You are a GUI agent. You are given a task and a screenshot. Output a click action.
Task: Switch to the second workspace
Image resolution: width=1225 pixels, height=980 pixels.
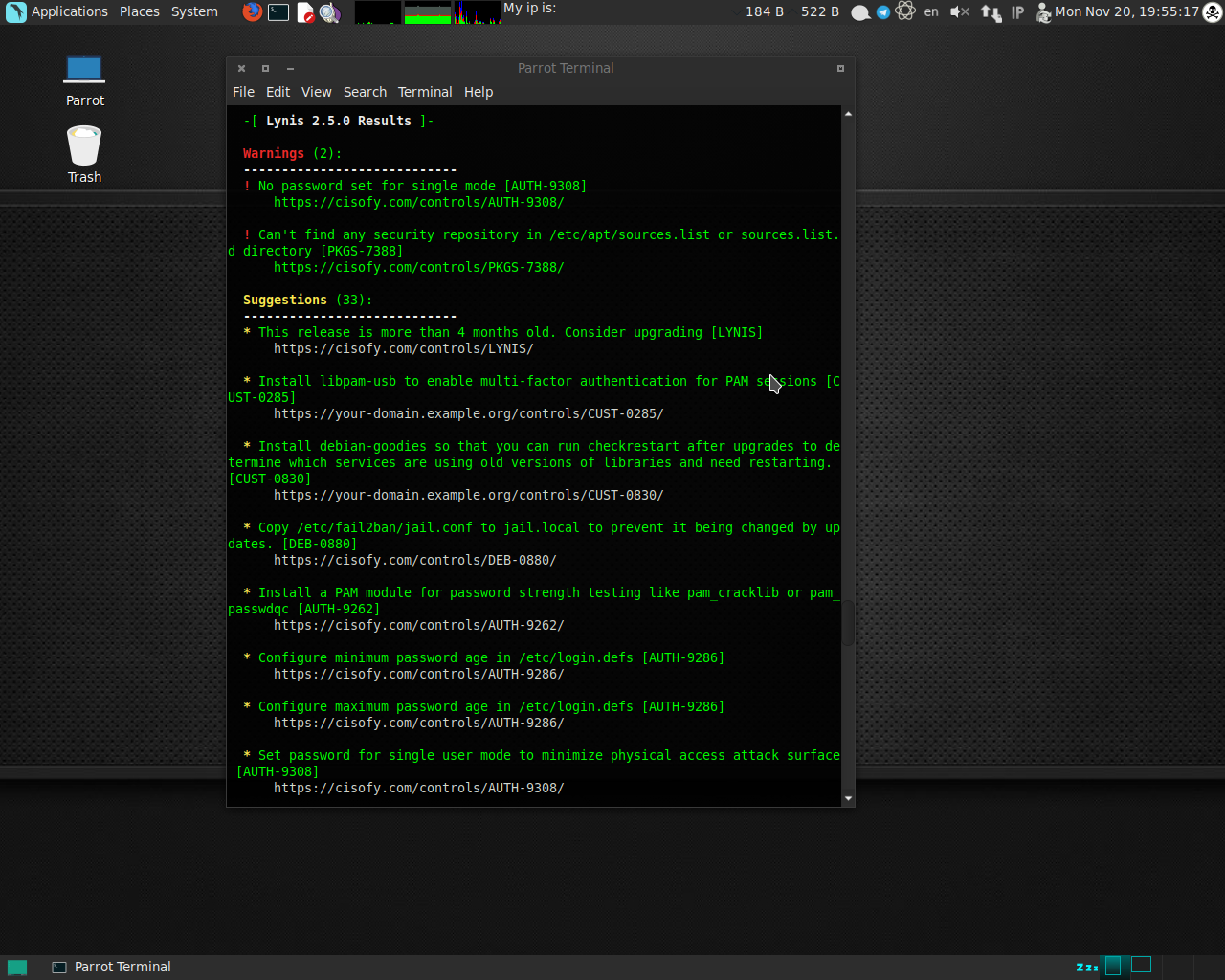point(1140,966)
